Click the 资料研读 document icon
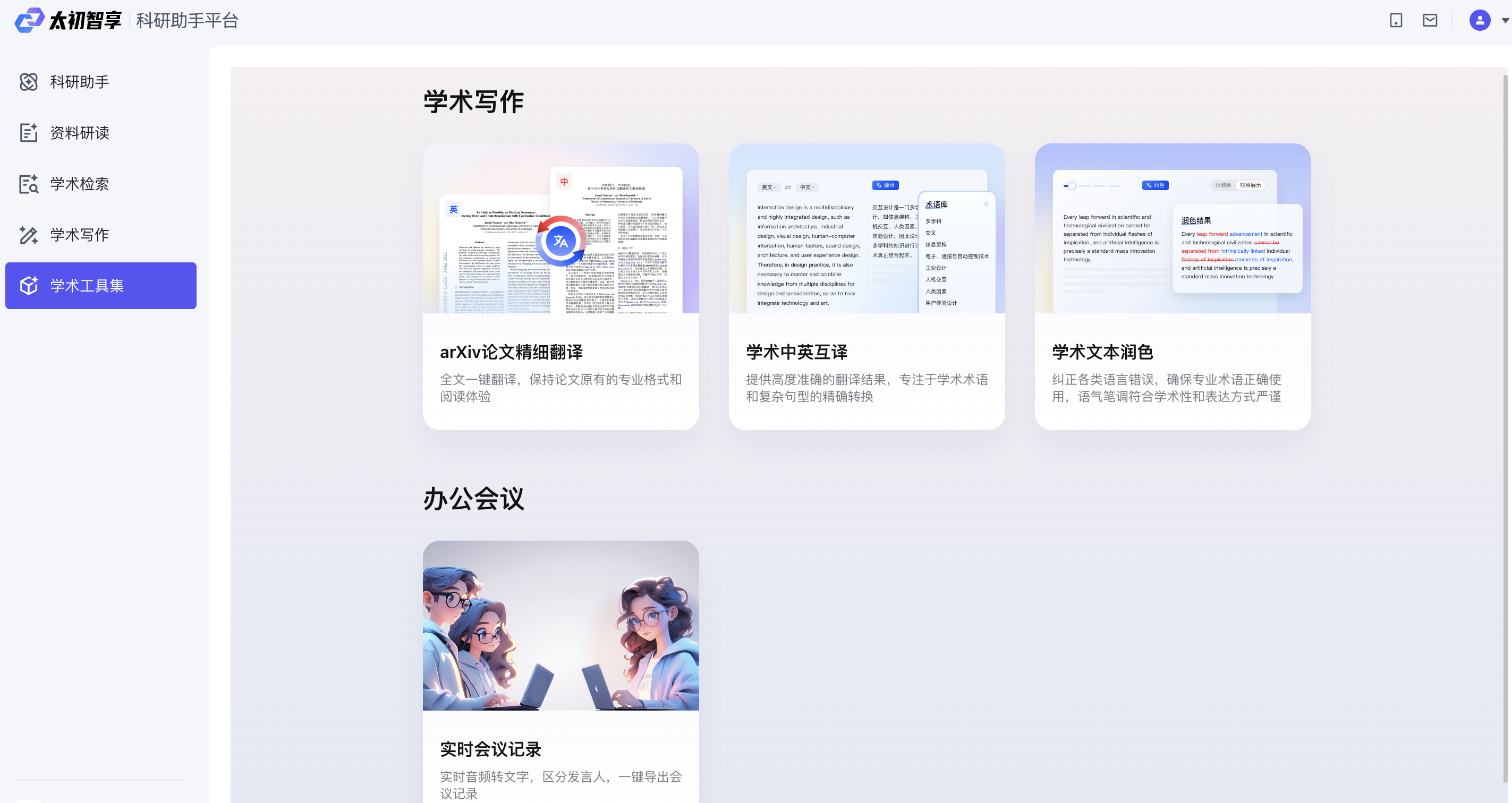The image size is (1512, 803). [x=28, y=133]
